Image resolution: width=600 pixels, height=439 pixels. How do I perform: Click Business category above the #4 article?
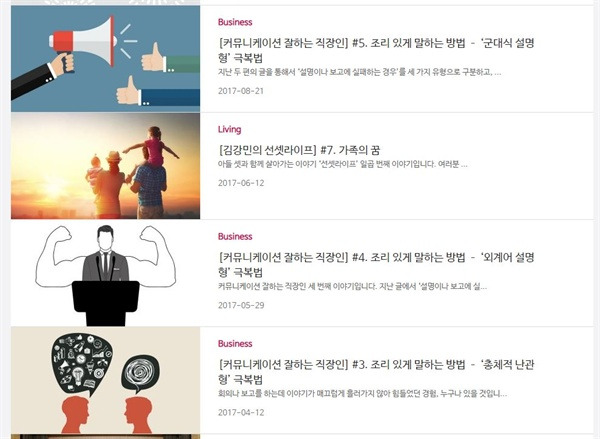tap(235, 237)
